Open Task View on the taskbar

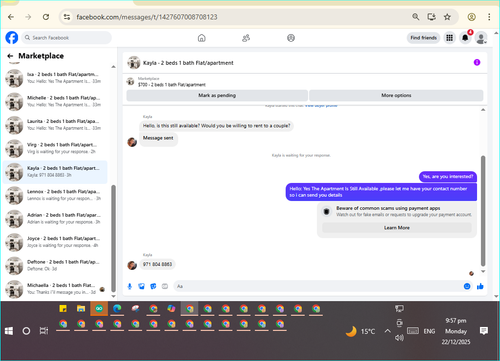coord(44,331)
